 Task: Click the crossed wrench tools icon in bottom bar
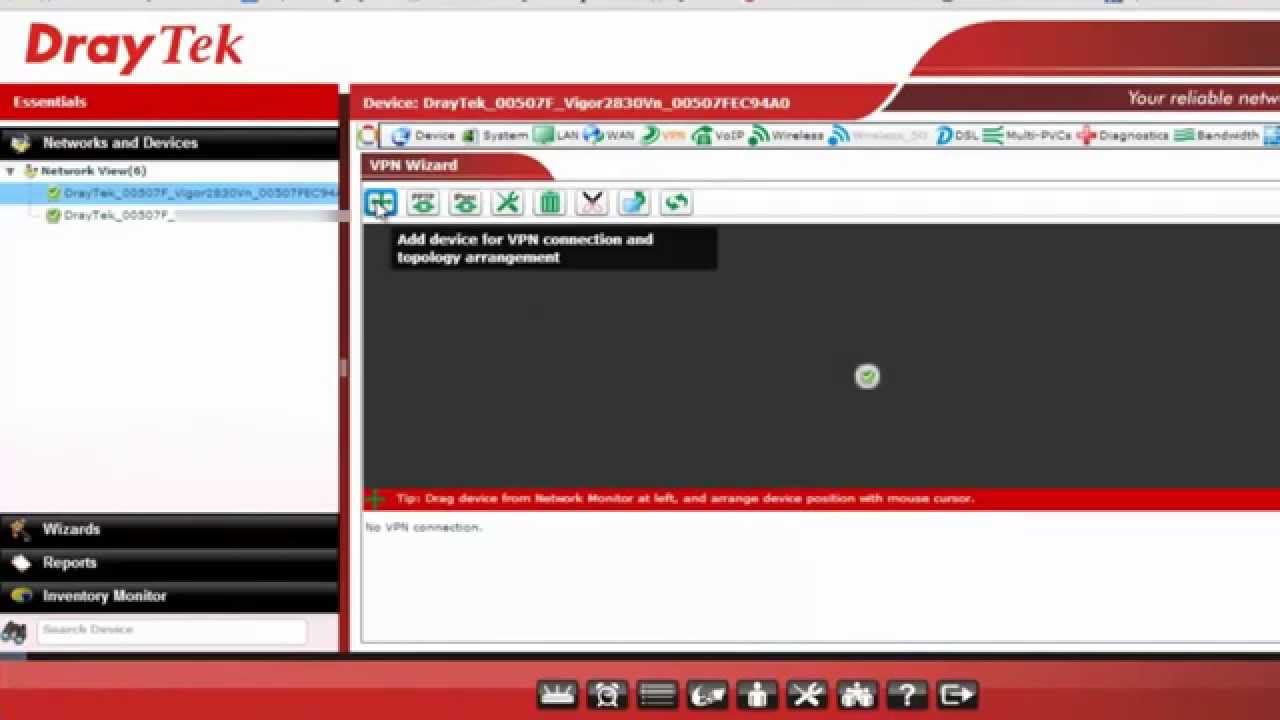coord(807,694)
